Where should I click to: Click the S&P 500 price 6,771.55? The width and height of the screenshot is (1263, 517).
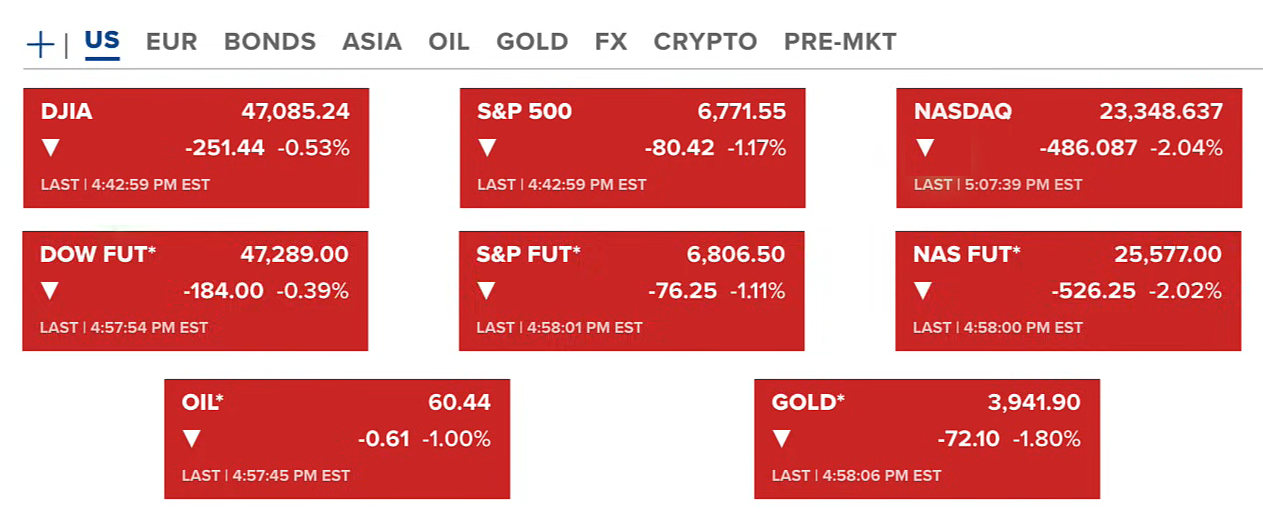point(741,112)
